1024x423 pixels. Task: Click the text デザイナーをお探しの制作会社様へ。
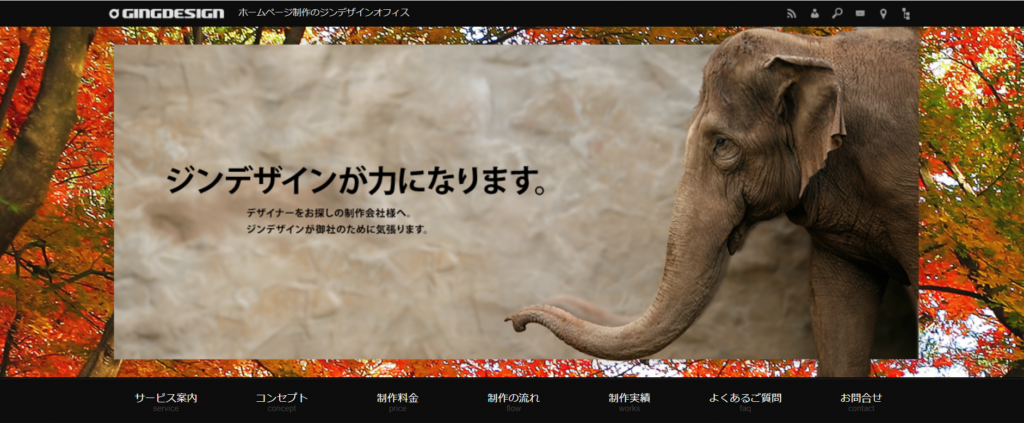tap(328, 213)
